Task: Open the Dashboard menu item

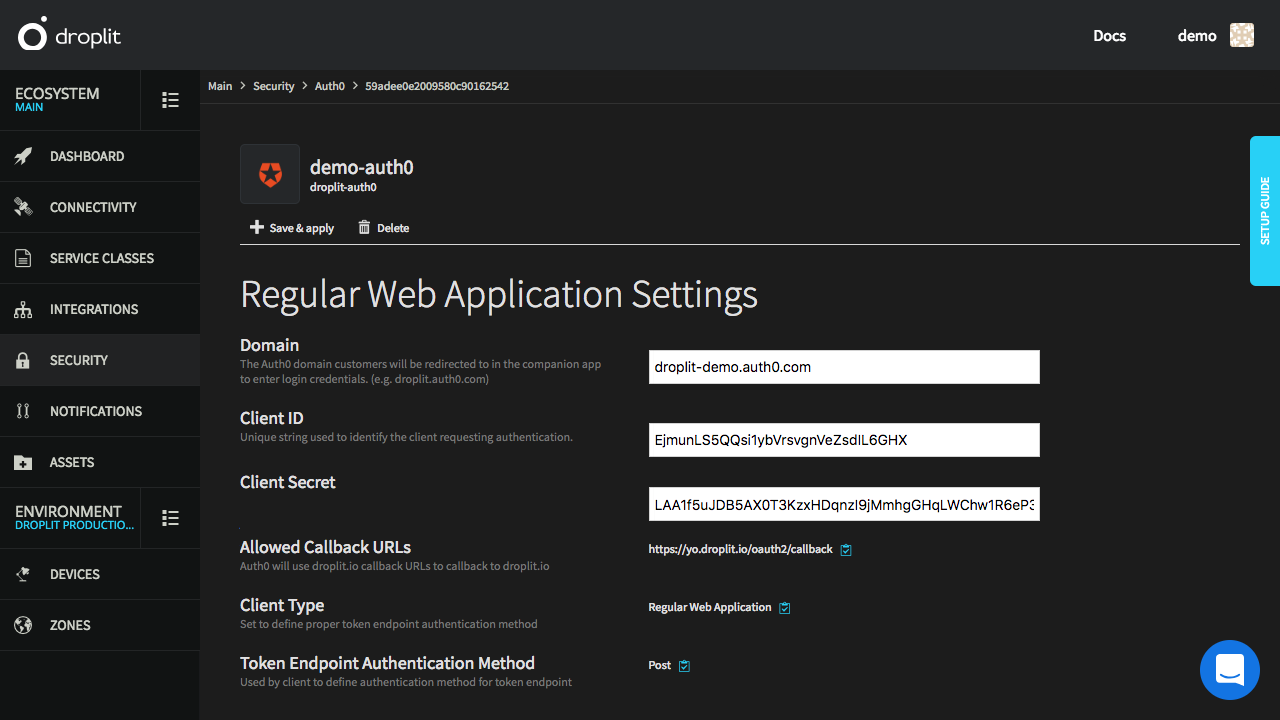Action: click(100, 156)
